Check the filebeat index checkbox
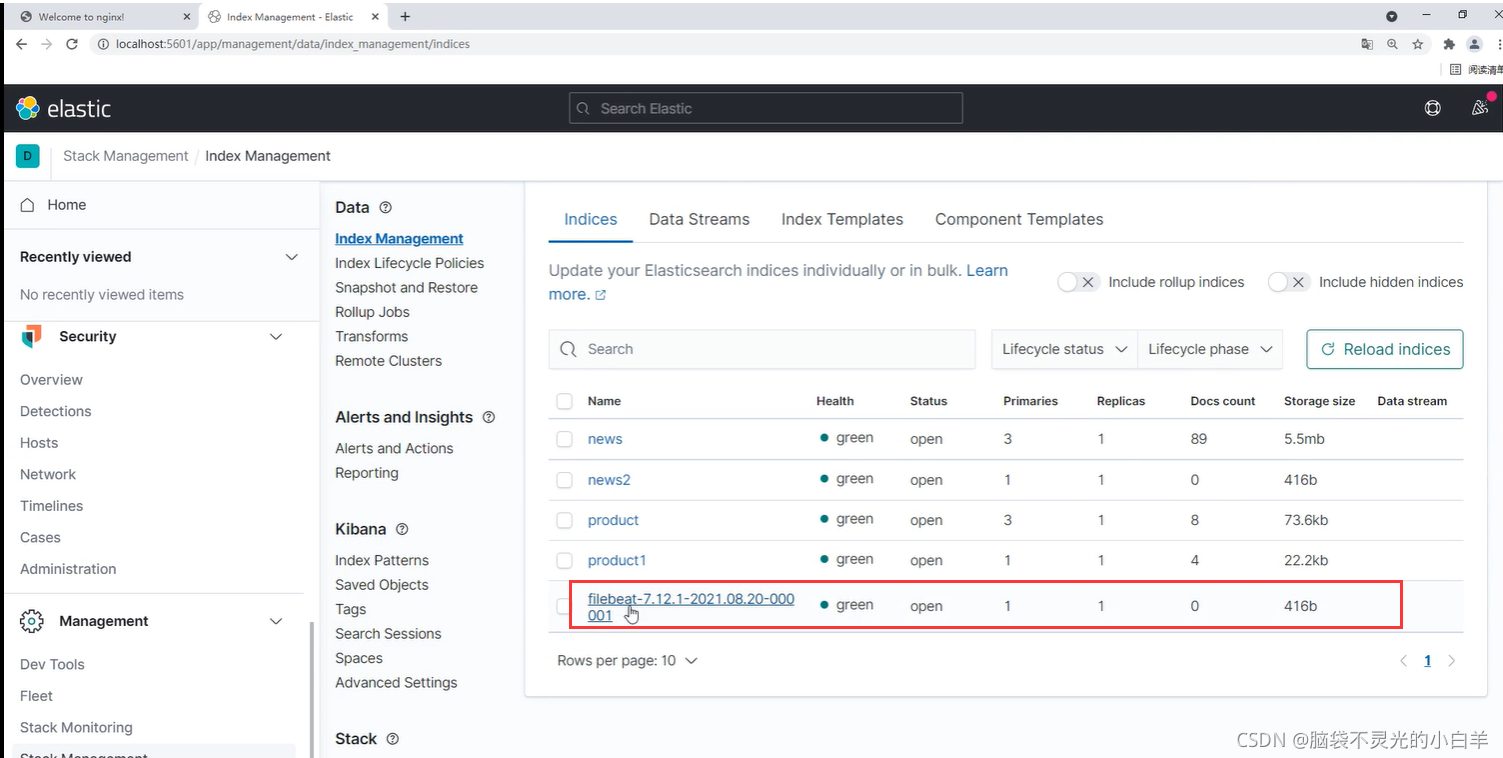The width and height of the screenshot is (1503, 758). pyautogui.click(x=564, y=606)
